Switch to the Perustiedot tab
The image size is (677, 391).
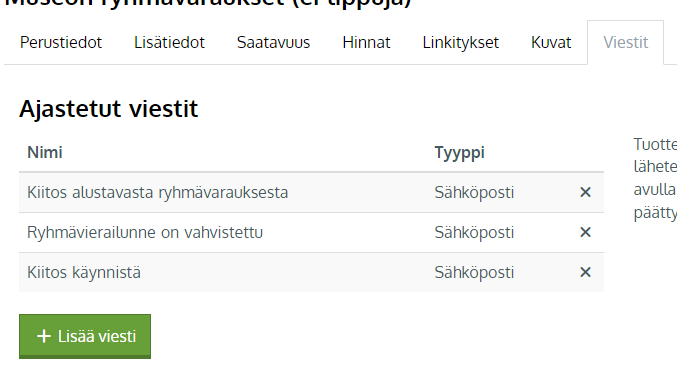(x=61, y=42)
